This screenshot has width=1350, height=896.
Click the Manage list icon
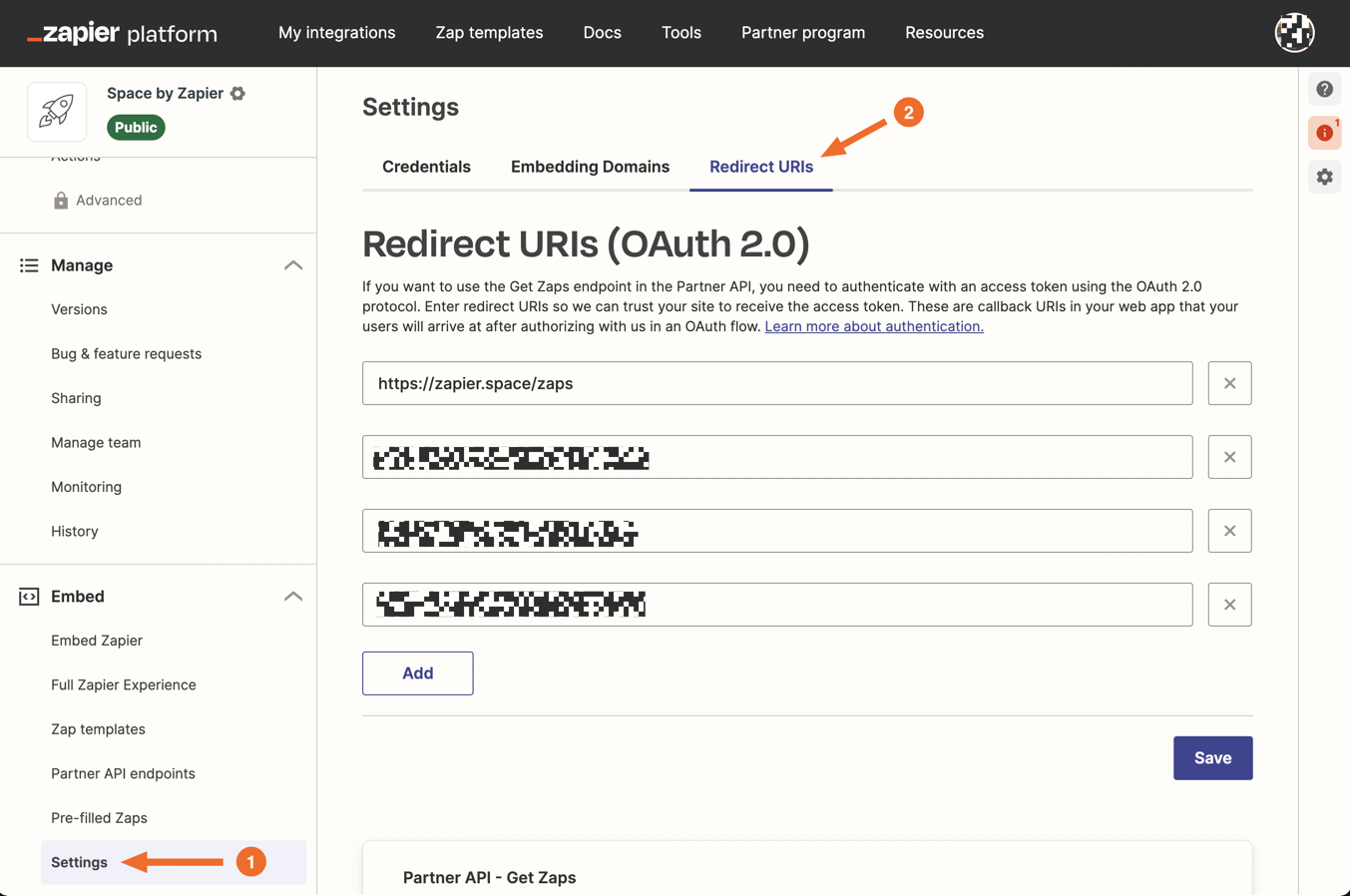tap(29, 265)
